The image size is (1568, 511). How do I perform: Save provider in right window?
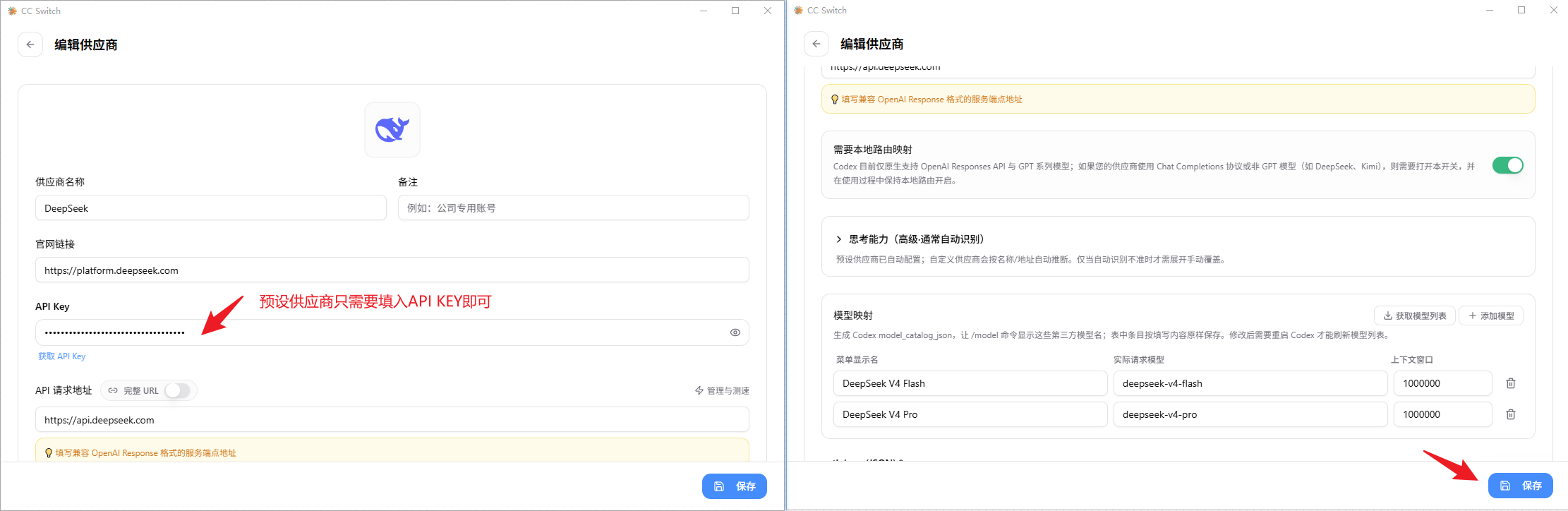pyautogui.click(x=1521, y=486)
